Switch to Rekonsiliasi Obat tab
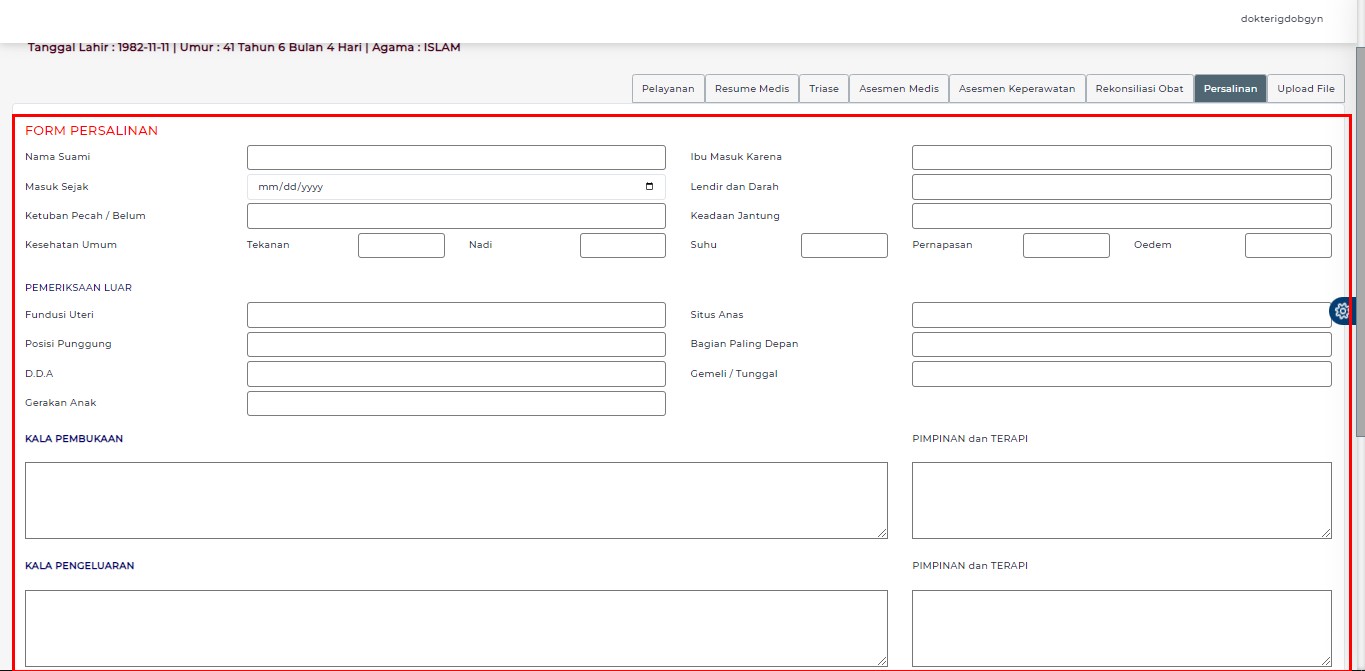 click(x=1139, y=89)
